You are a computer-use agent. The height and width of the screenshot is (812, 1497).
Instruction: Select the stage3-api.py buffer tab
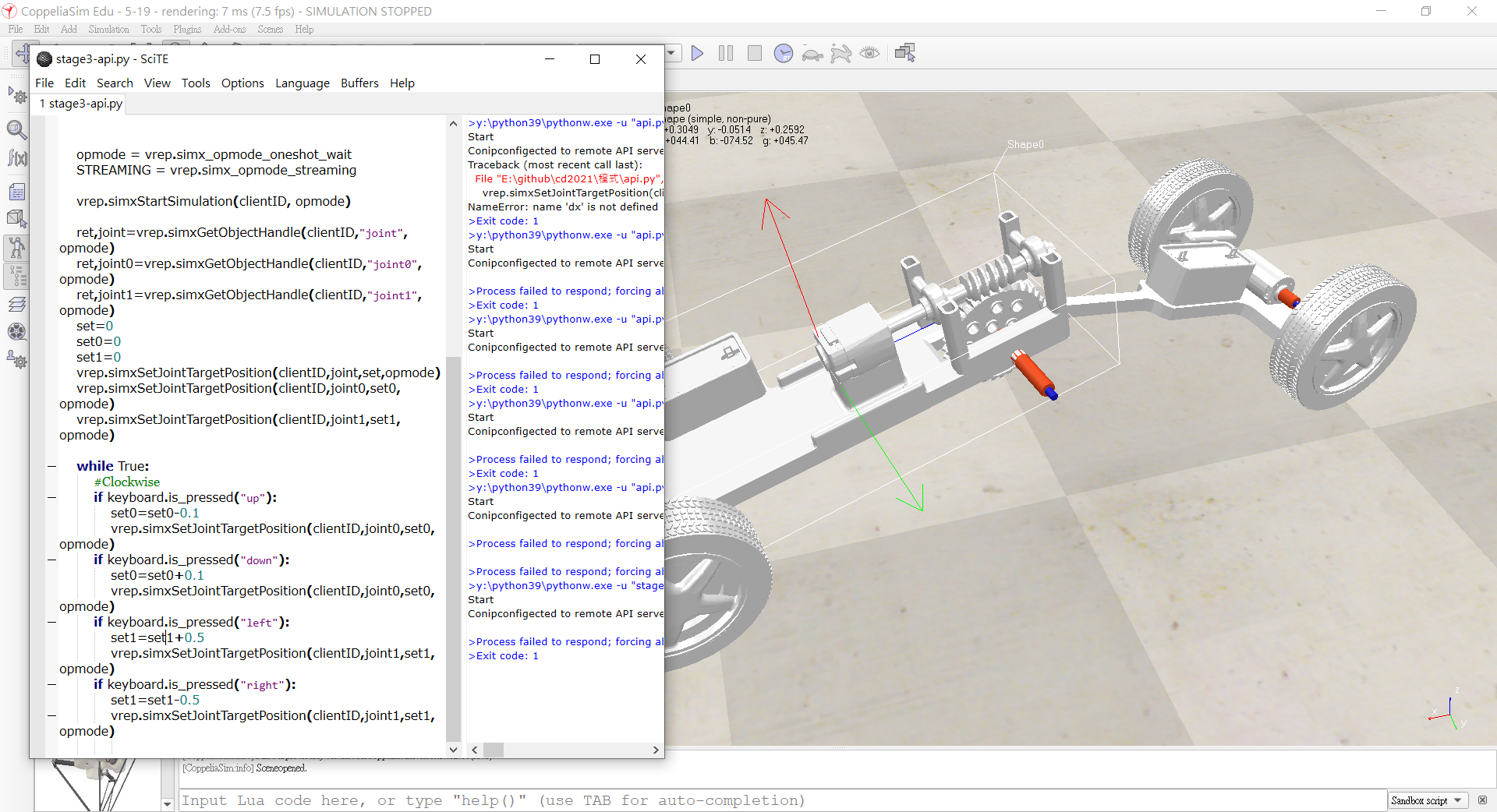(80, 104)
